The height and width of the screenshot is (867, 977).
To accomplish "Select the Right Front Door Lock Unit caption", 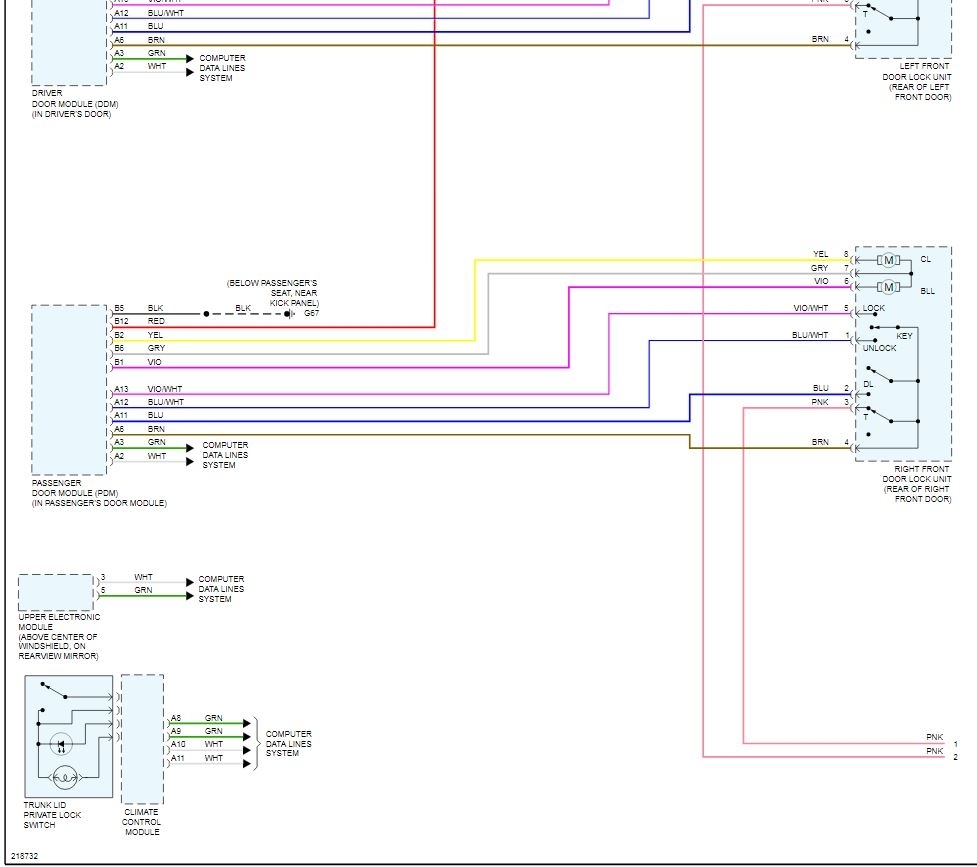I will 916,484.
